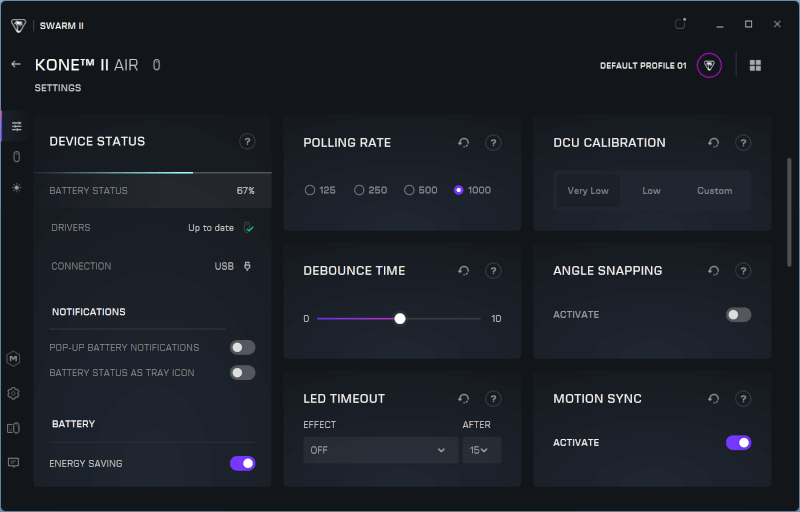Enable angle snapping
The width and height of the screenshot is (800, 512).
pyautogui.click(x=738, y=315)
